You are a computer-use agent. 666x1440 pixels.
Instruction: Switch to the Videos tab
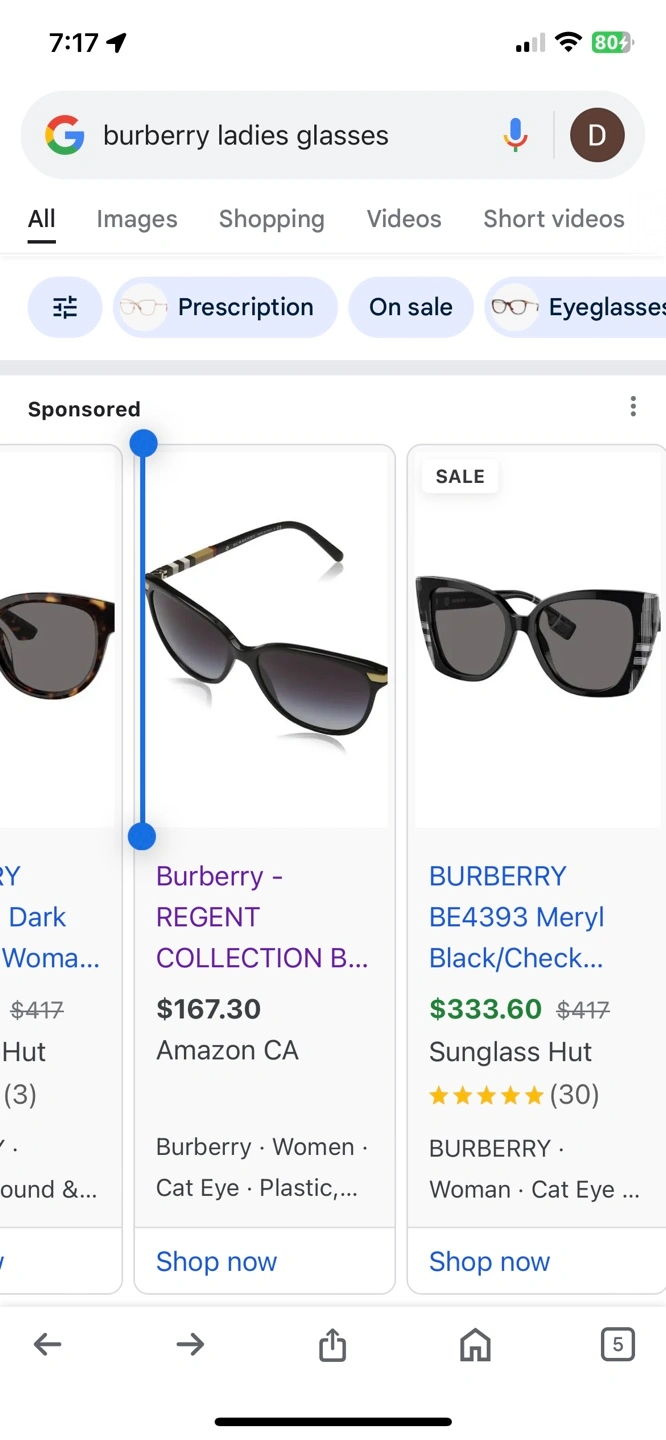404,219
